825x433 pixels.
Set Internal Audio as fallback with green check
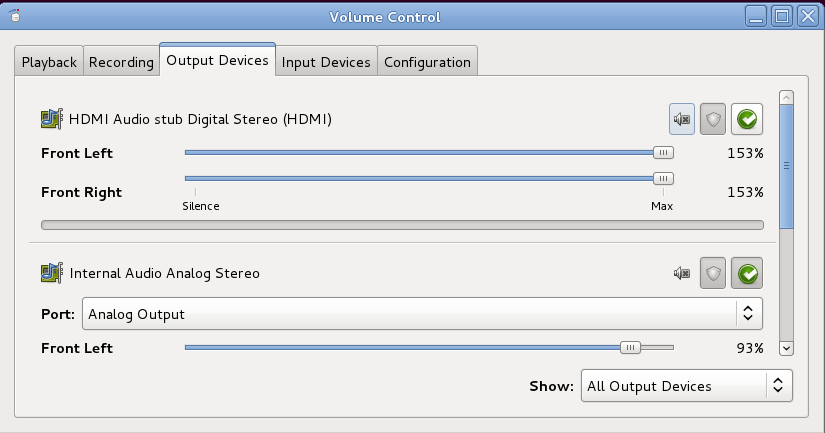click(x=746, y=273)
